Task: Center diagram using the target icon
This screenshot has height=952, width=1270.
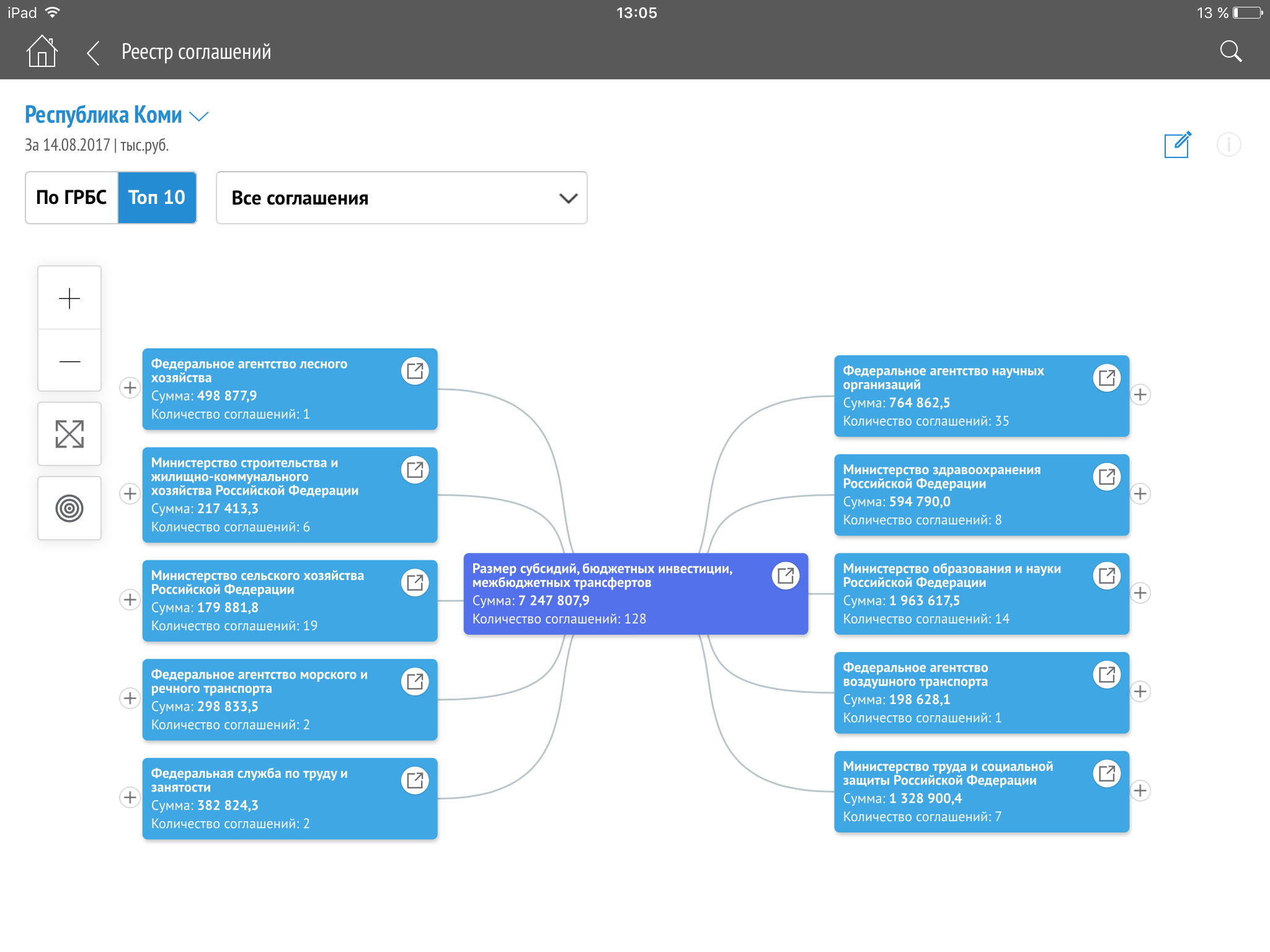Action: point(69,508)
